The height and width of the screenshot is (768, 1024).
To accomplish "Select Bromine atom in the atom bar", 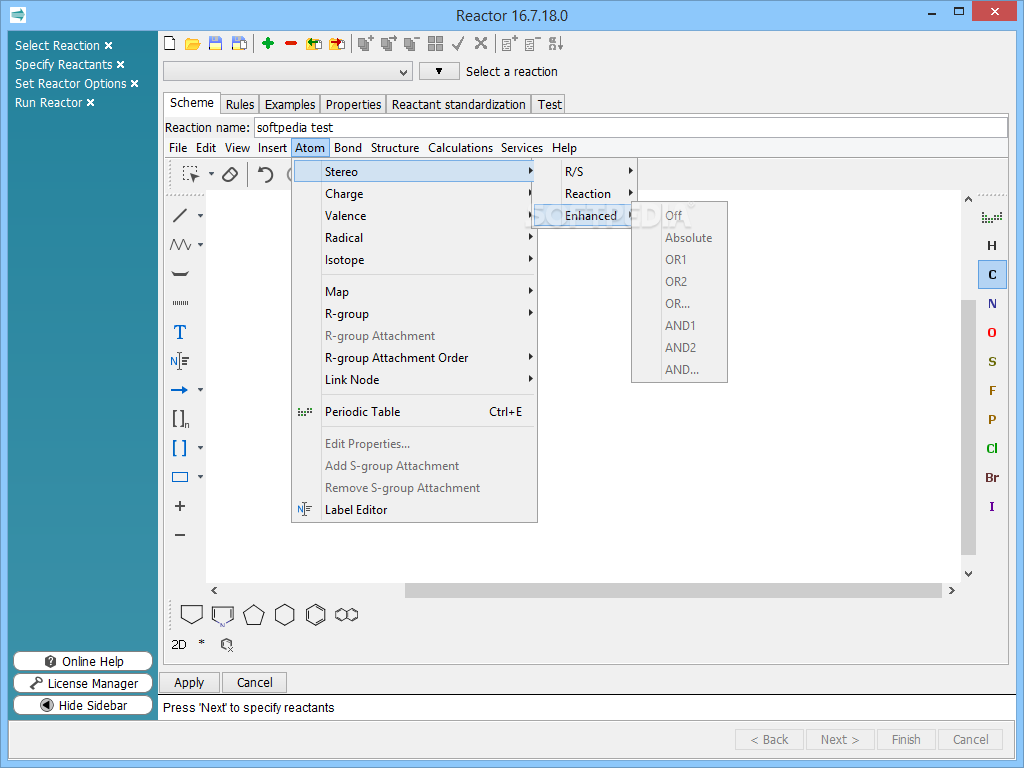I will pyautogui.click(x=992, y=477).
